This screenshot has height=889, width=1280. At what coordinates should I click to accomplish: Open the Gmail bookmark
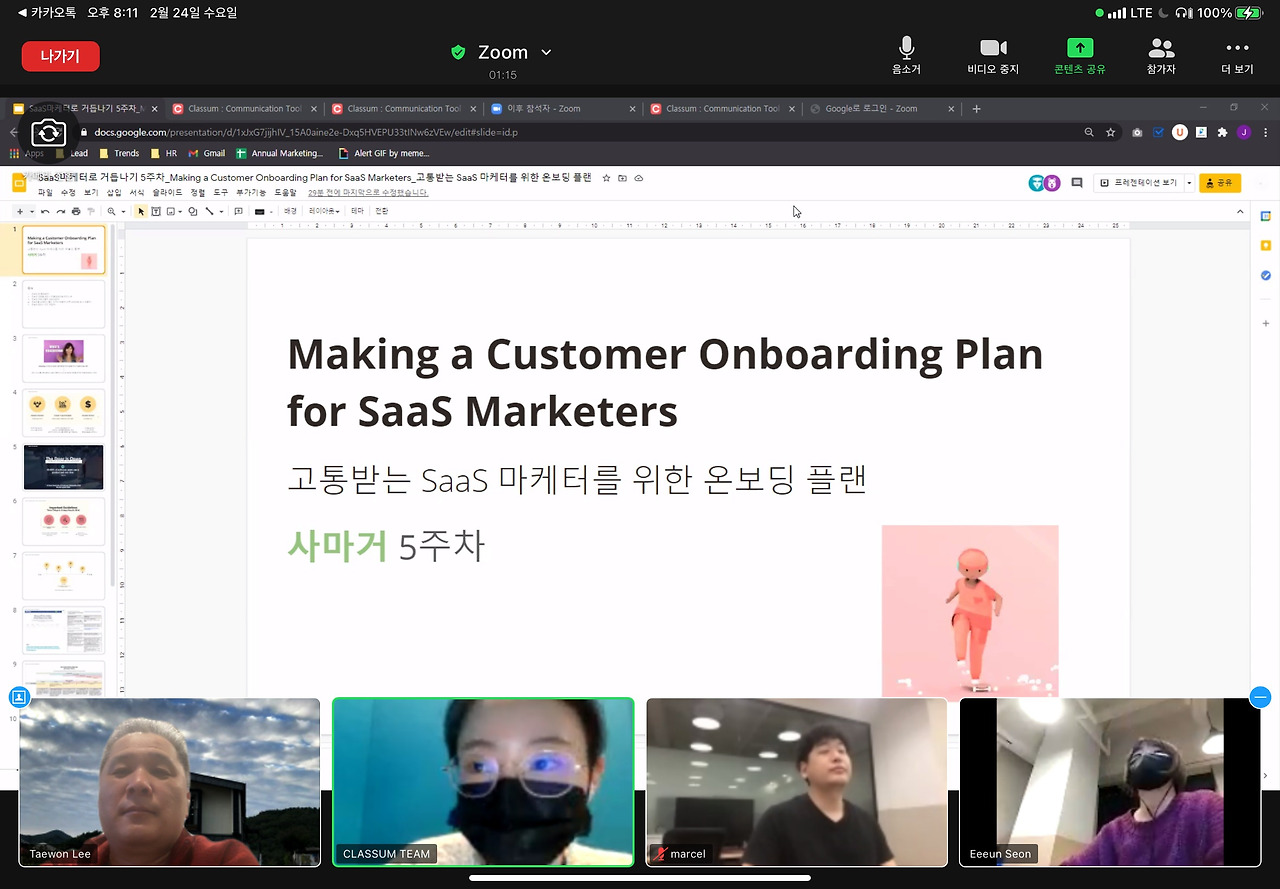pyautogui.click(x=207, y=153)
